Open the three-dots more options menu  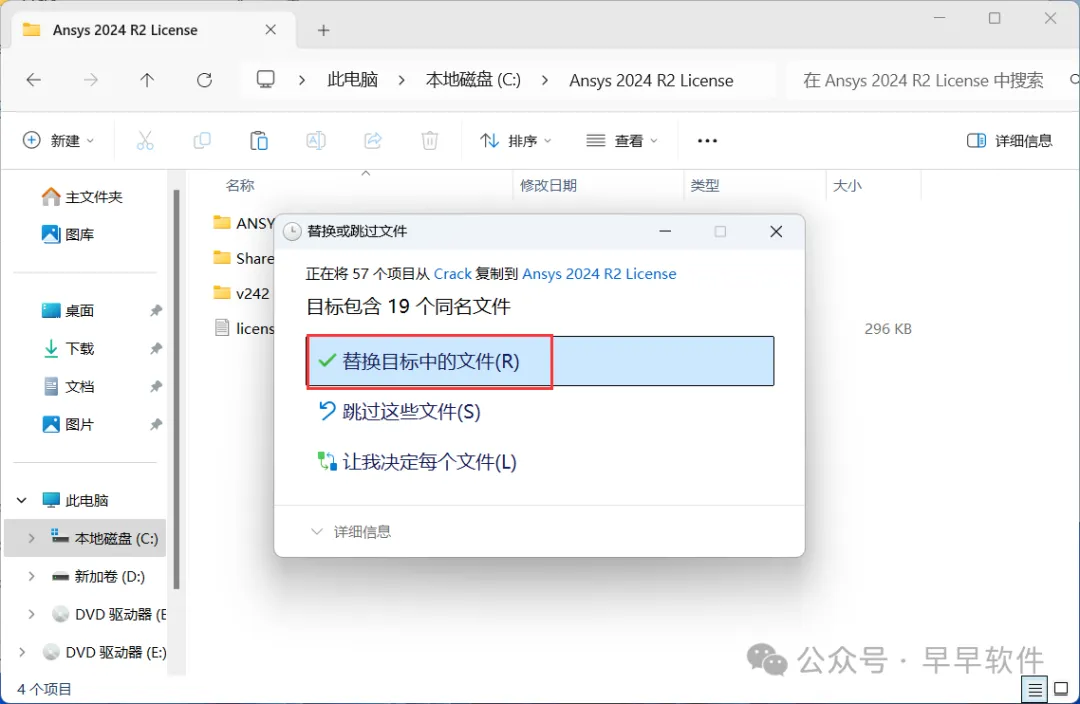pos(707,141)
